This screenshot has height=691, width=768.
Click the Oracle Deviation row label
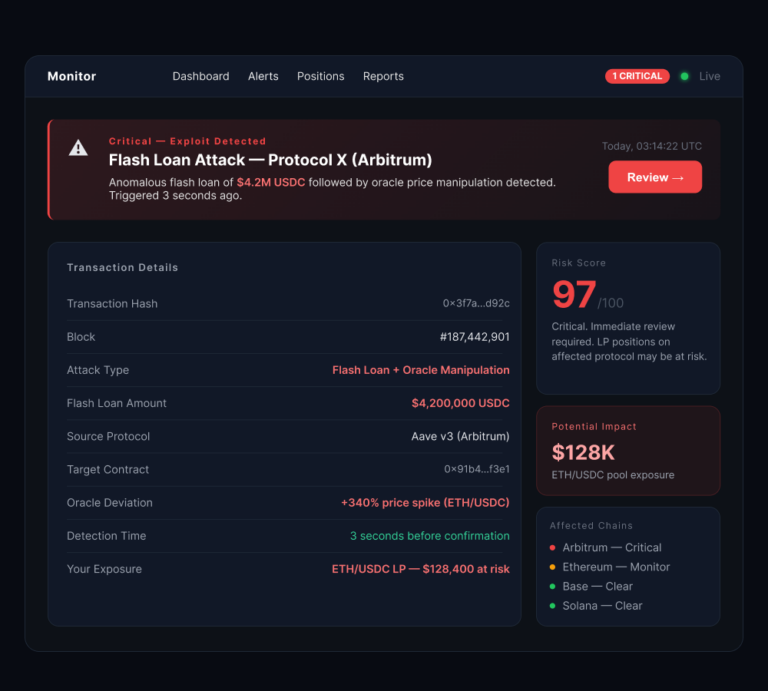pyautogui.click(x=110, y=502)
